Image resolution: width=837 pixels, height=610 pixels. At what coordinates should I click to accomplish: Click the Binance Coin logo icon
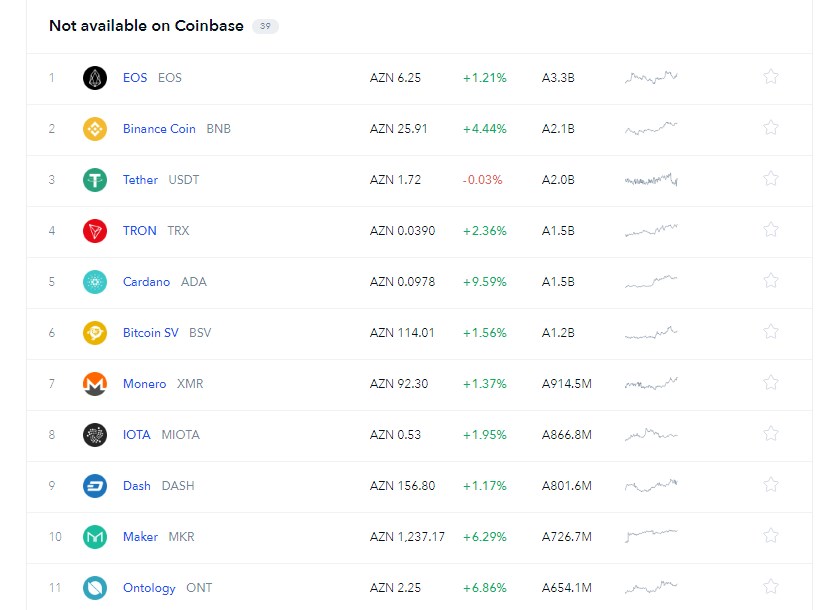tap(95, 129)
